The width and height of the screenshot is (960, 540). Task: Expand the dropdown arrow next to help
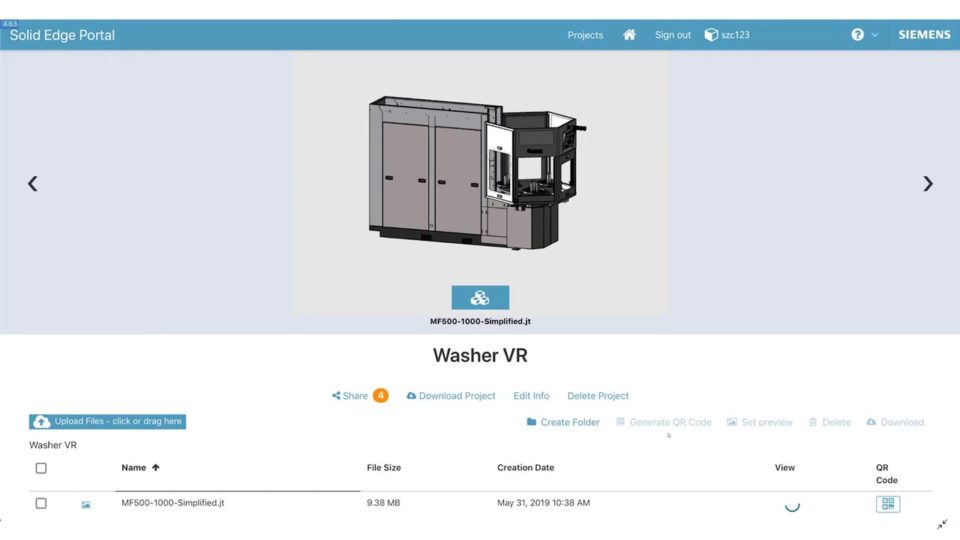click(875, 35)
